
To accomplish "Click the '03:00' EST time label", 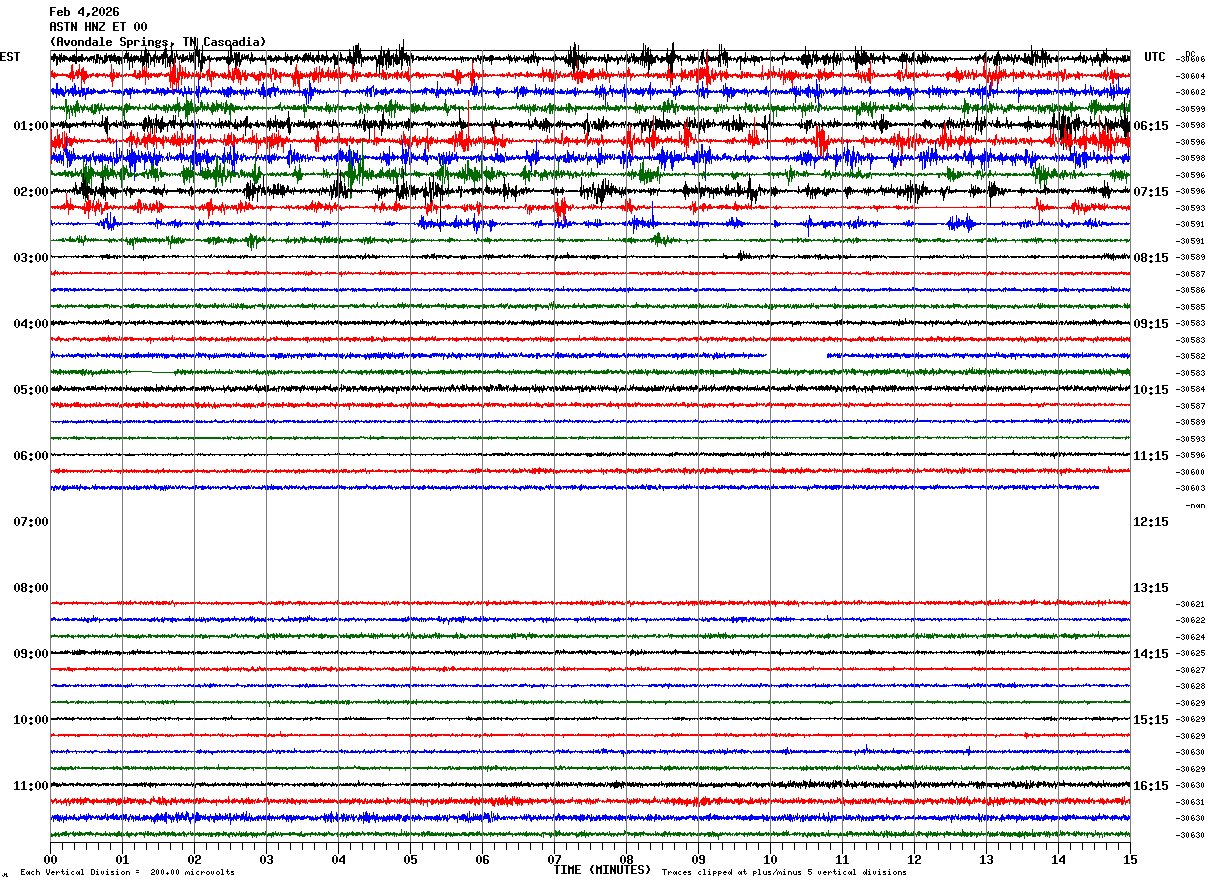I will 31,258.
